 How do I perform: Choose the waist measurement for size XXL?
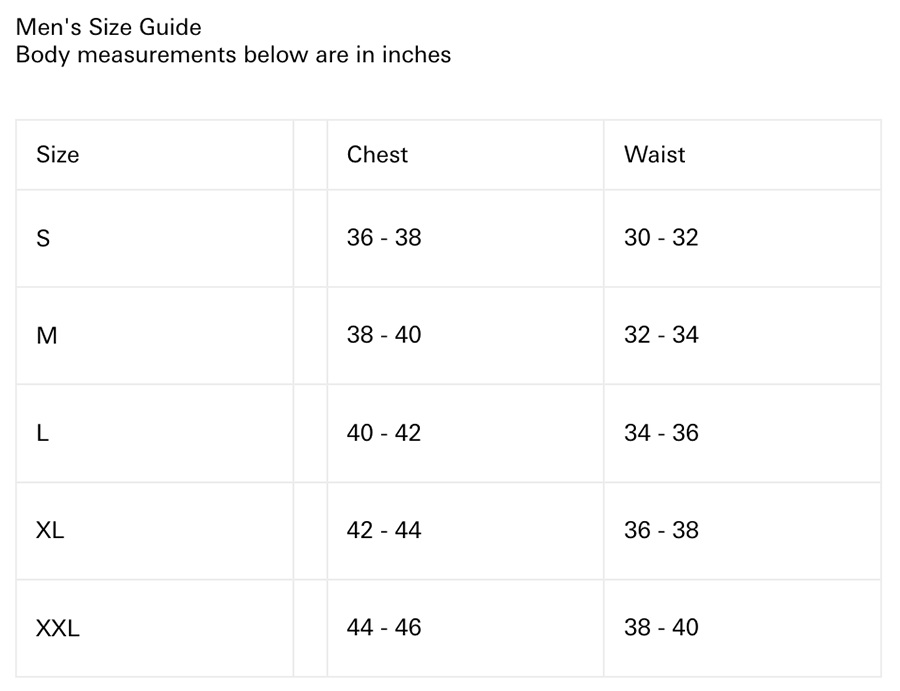point(661,628)
